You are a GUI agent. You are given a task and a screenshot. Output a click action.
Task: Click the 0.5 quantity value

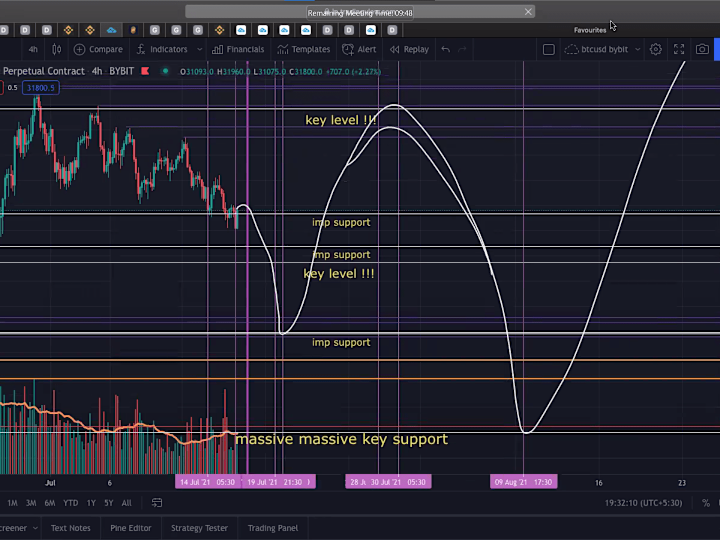click(x=12, y=88)
